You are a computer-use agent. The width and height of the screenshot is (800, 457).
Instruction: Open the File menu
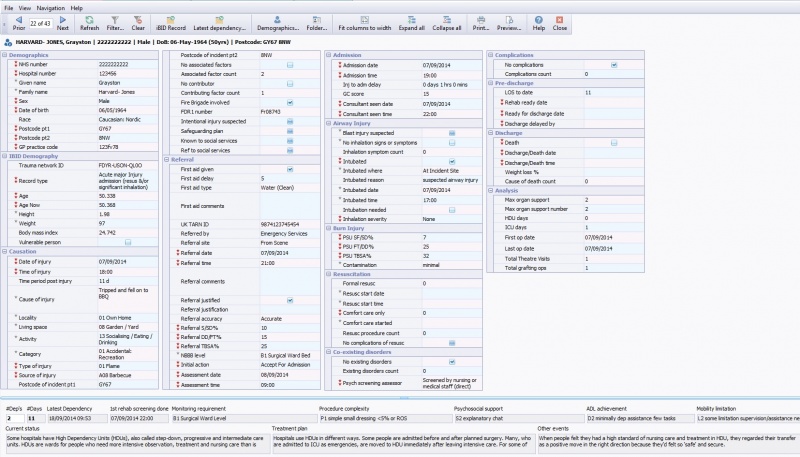(x=9, y=8)
